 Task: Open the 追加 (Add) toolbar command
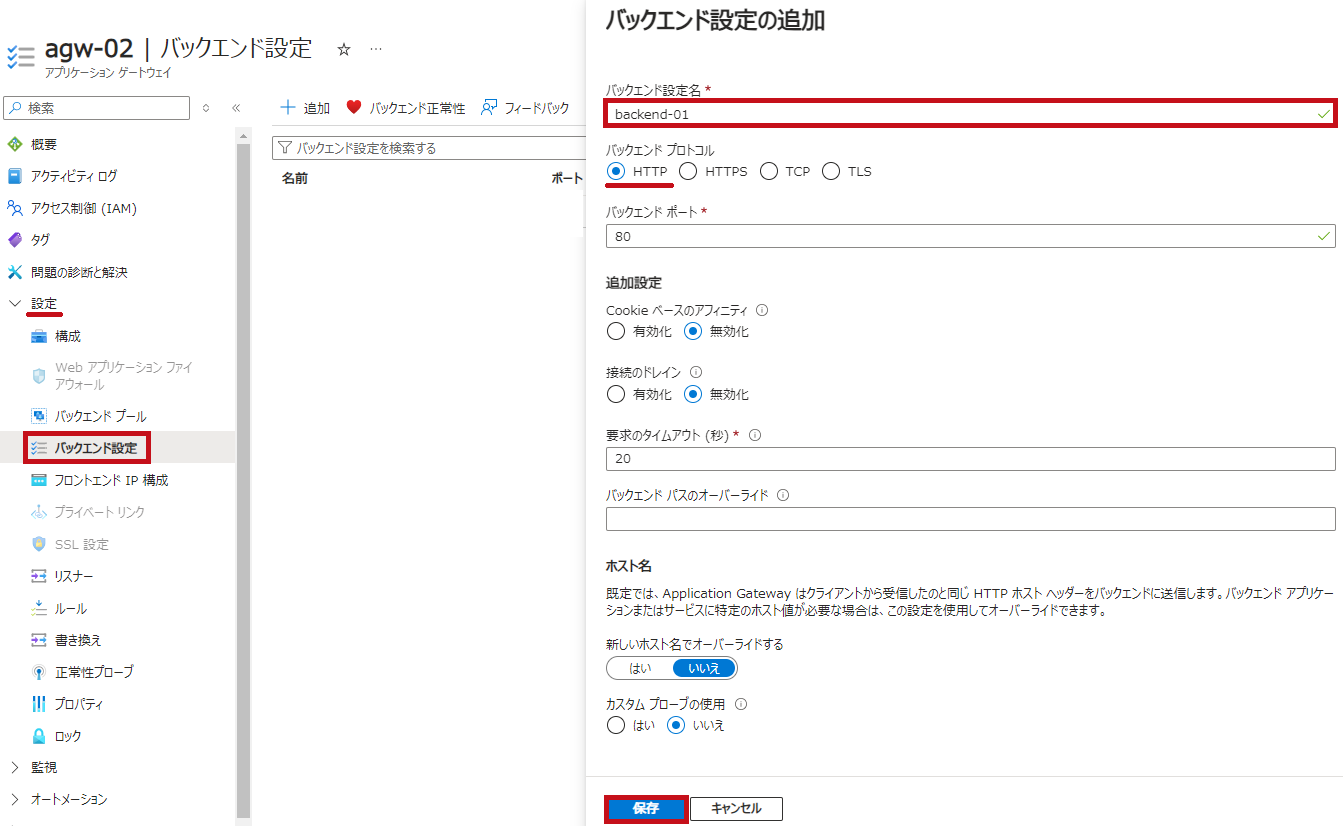305,108
